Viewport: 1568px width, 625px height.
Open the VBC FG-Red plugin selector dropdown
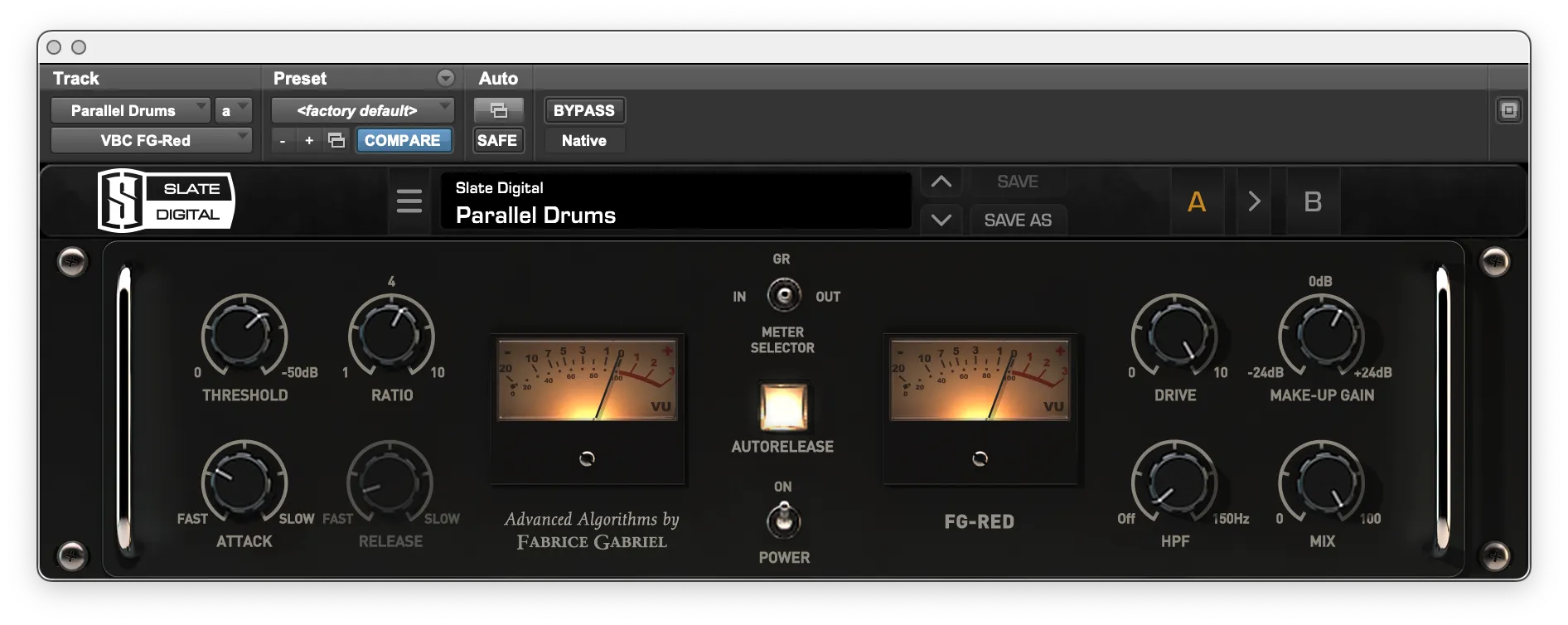click(x=151, y=140)
